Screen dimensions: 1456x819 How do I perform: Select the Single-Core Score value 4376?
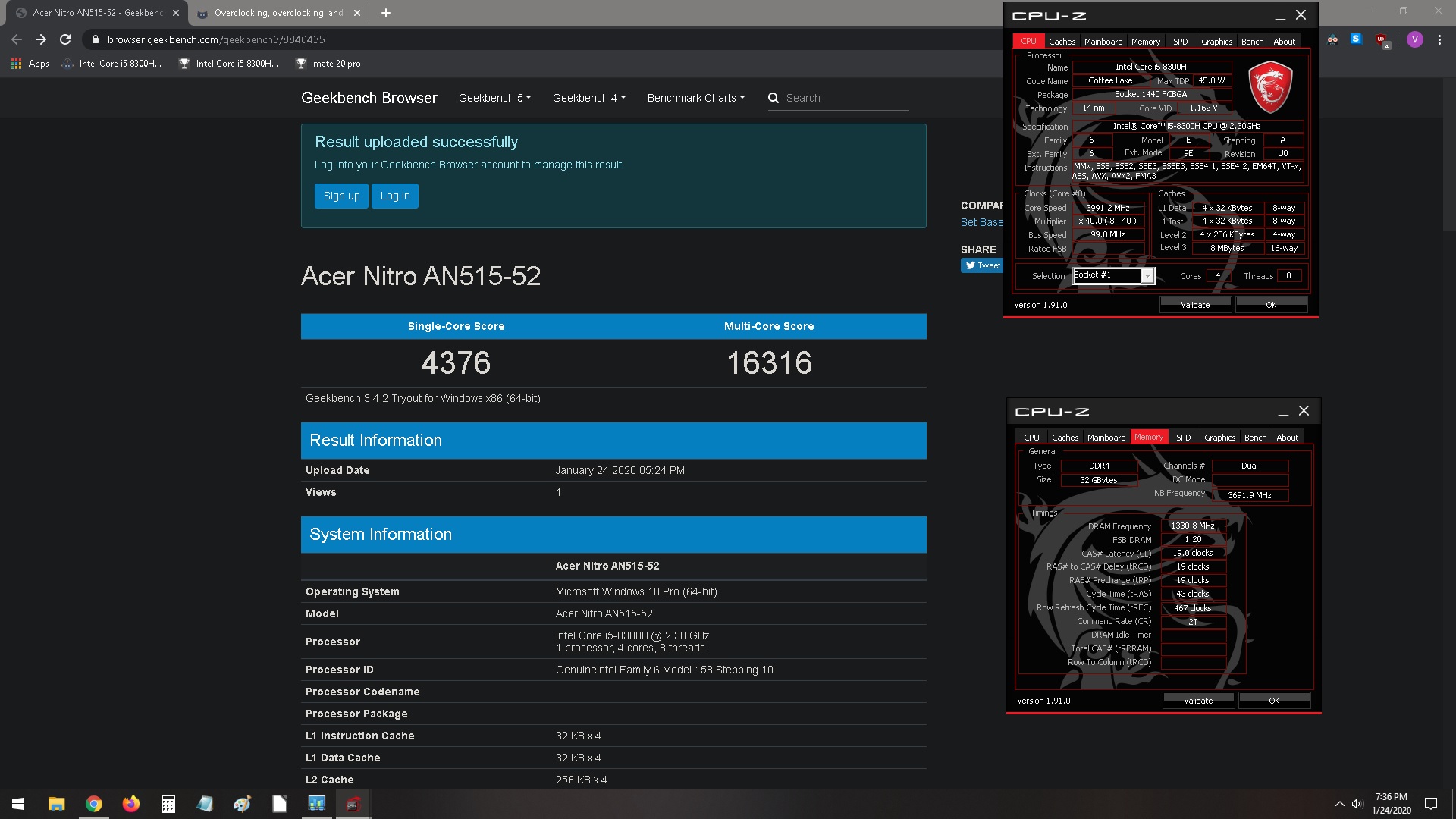click(x=456, y=363)
